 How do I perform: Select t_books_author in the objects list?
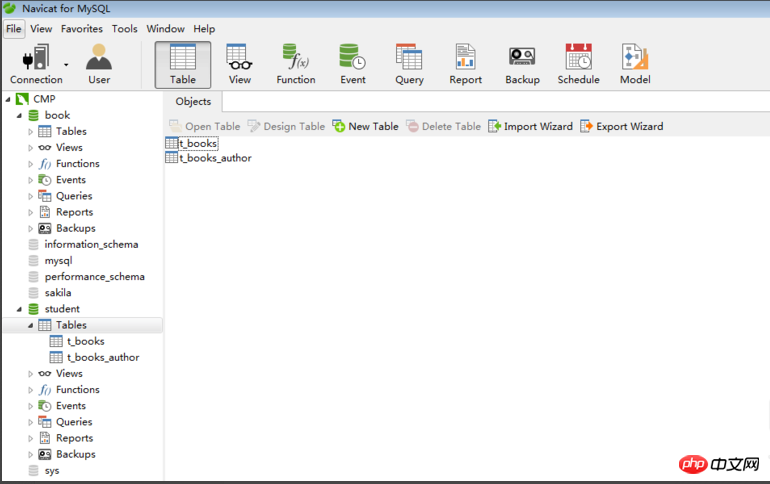[x=214, y=158]
